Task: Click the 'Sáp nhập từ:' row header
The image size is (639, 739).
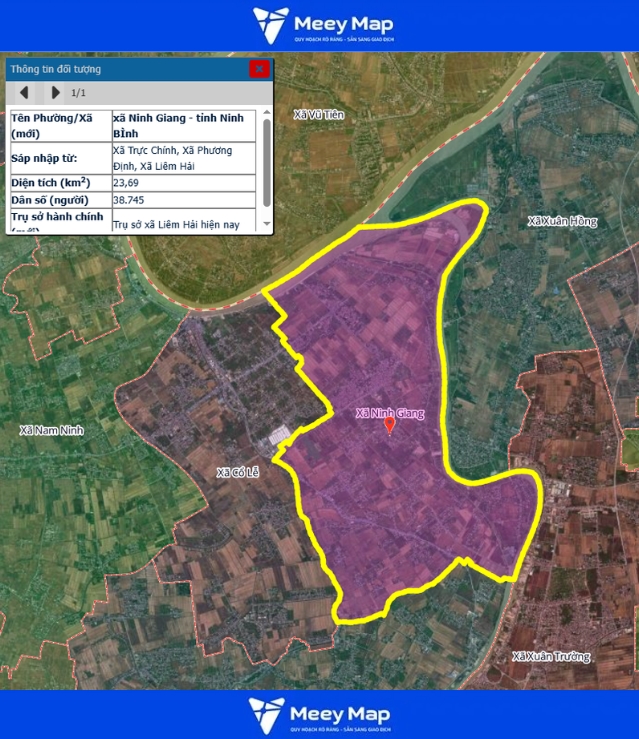Action: tap(58, 158)
